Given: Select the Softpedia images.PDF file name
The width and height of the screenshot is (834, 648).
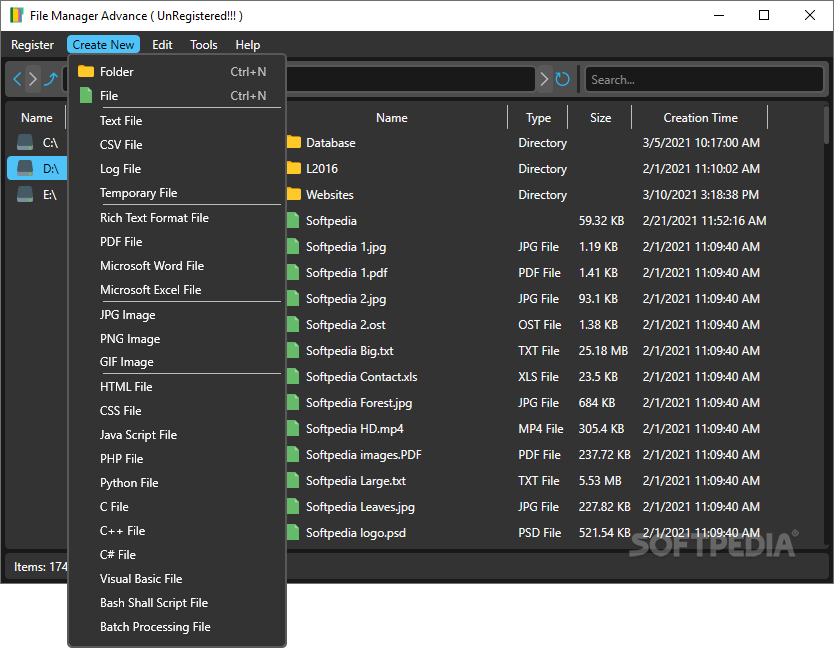Looking at the screenshot, I should pyautogui.click(x=364, y=454).
